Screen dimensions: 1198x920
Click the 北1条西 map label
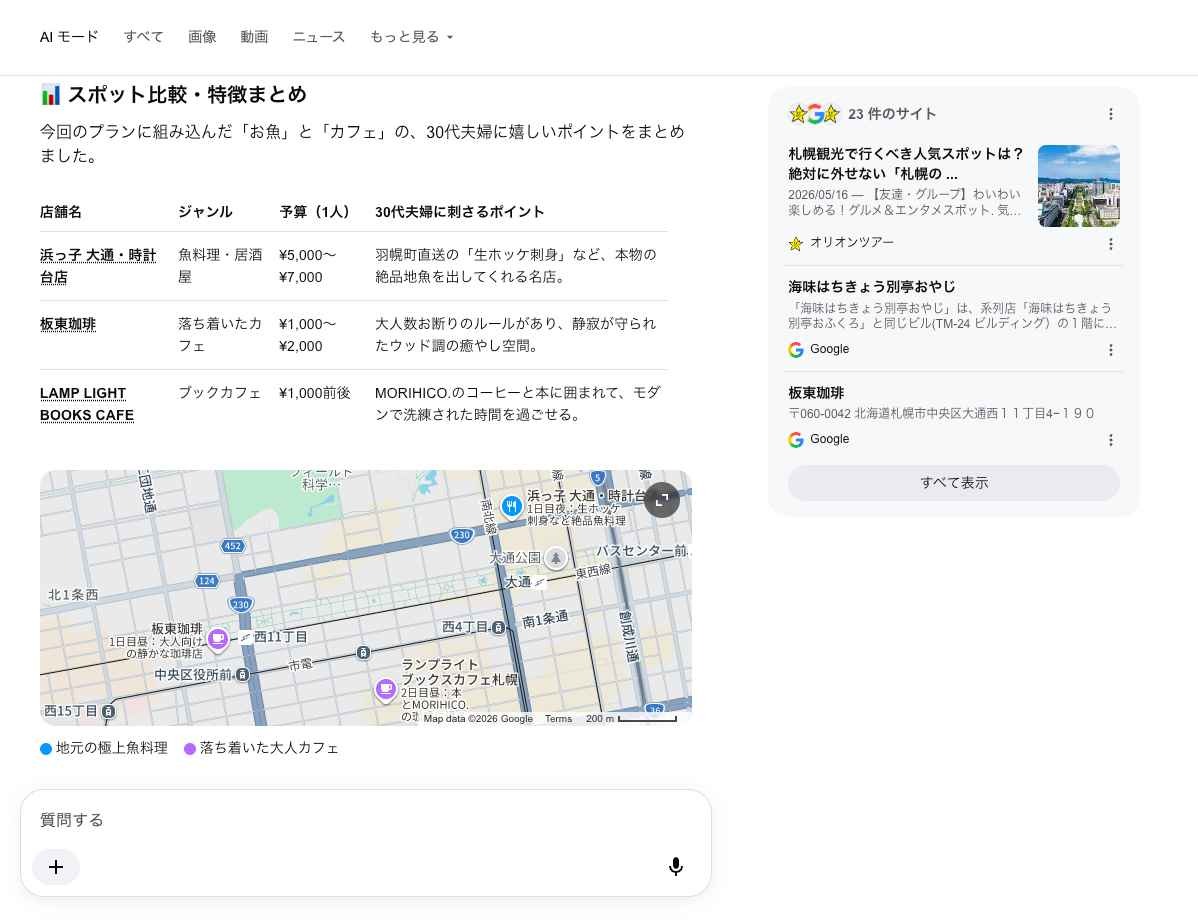73,594
